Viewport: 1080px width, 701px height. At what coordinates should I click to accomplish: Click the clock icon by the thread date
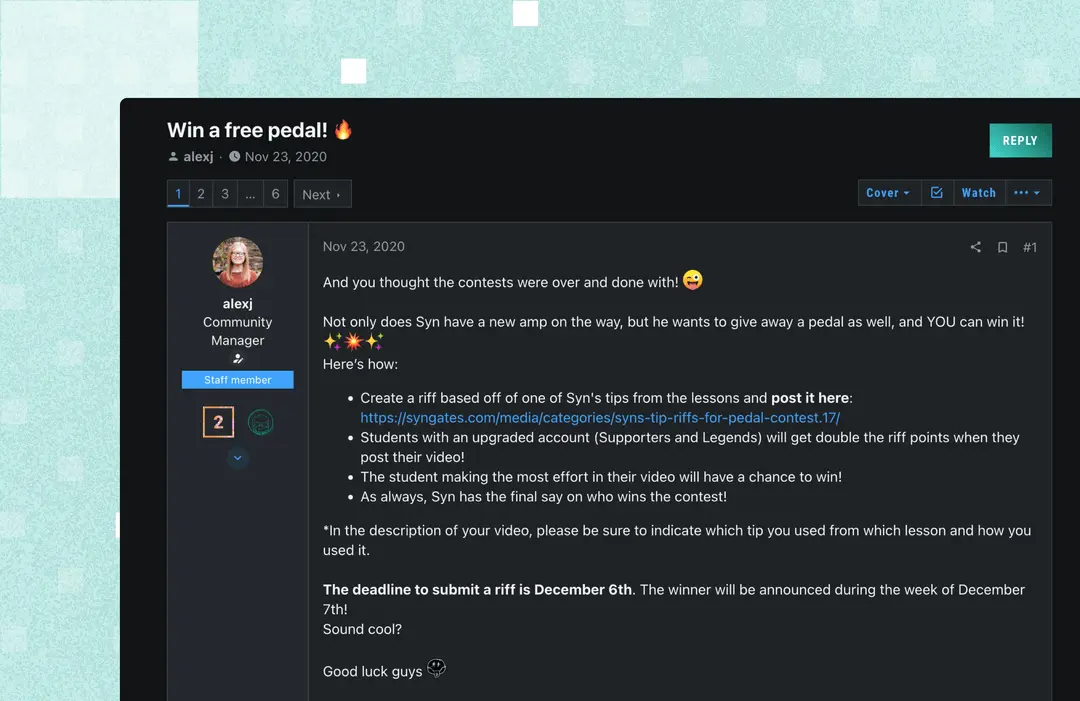pyautogui.click(x=235, y=157)
